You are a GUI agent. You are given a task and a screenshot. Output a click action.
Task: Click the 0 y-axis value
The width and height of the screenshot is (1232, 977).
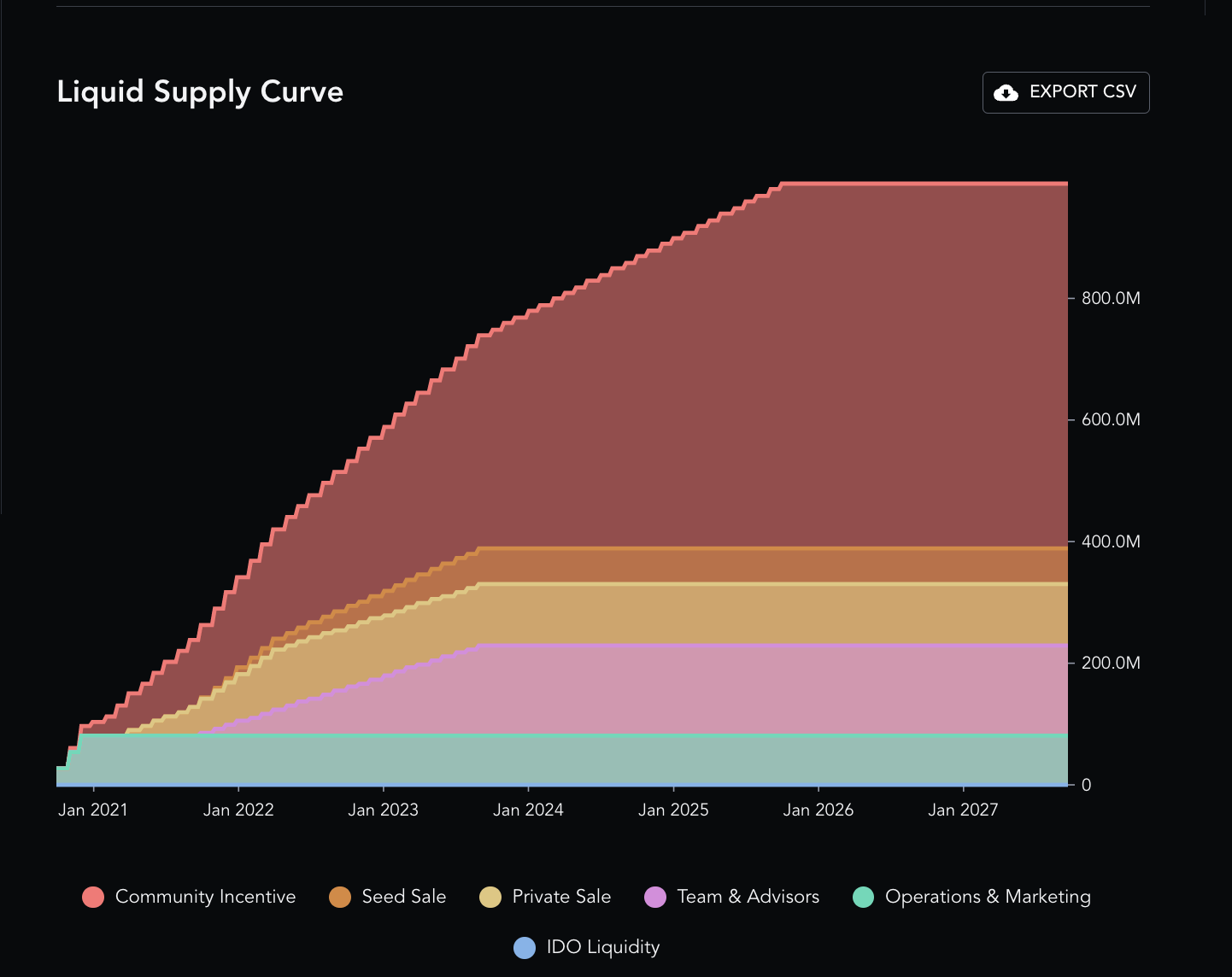point(1086,785)
